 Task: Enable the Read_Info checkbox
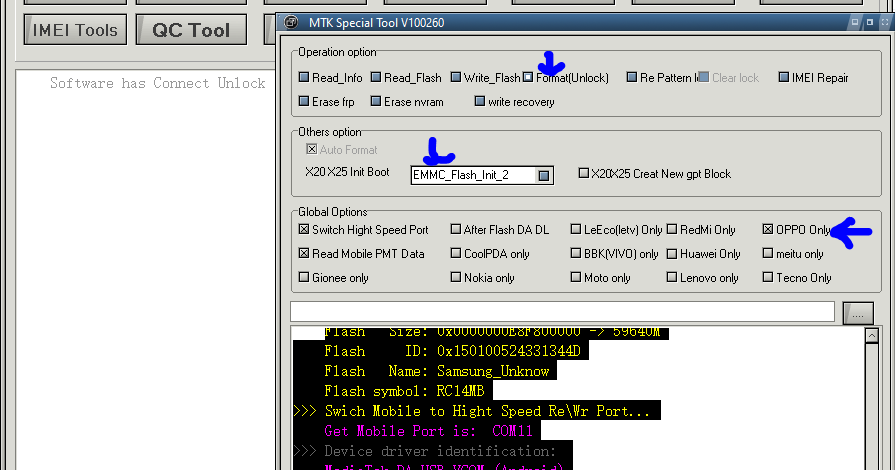click(304, 77)
